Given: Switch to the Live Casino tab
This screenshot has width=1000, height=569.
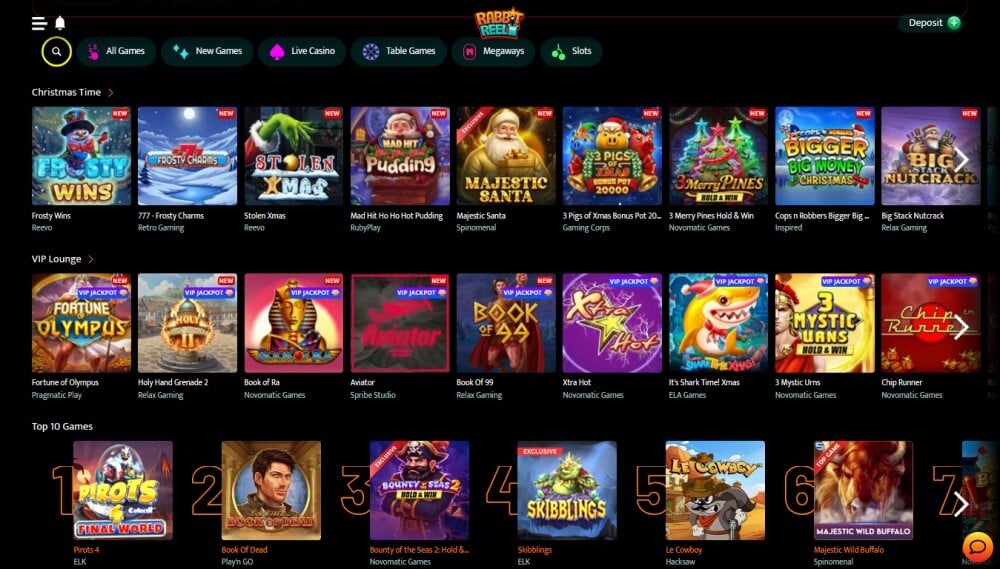Looking at the screenshot, I should point(302,52).
